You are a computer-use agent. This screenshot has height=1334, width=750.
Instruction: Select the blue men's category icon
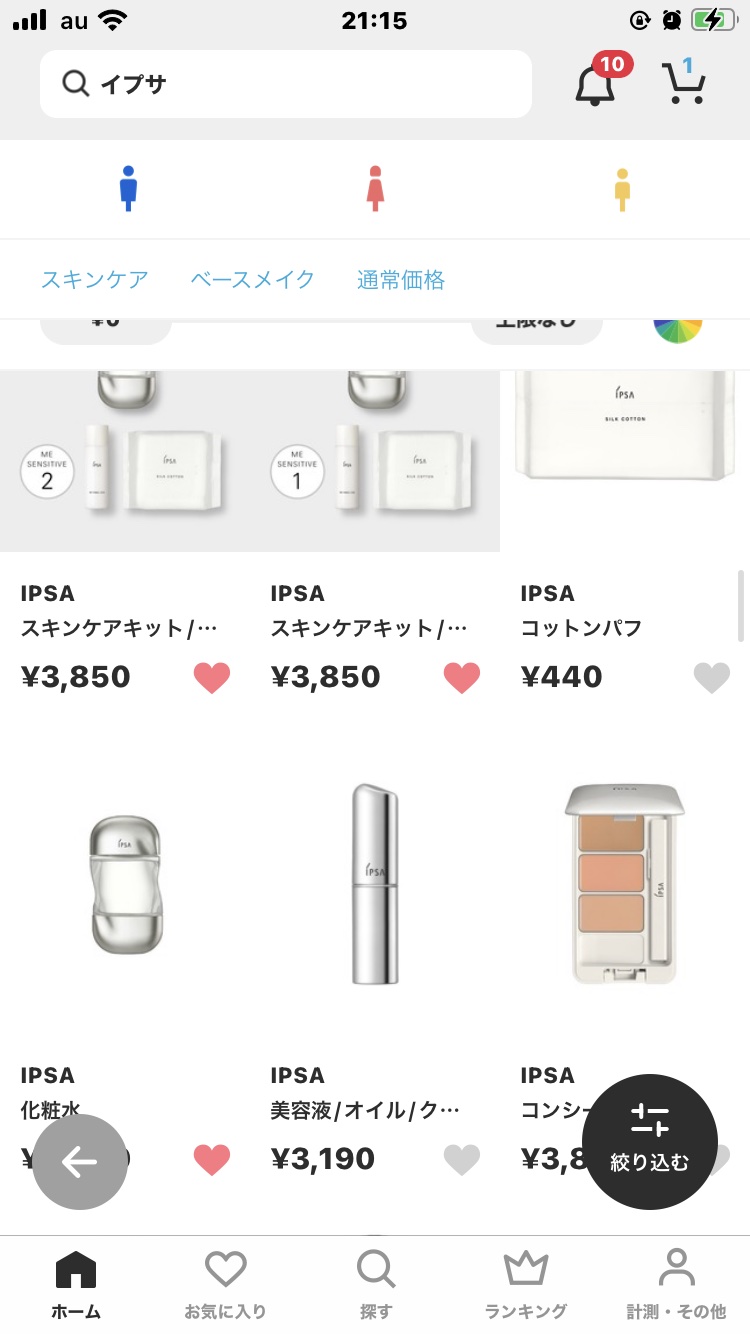pos(128,189)
